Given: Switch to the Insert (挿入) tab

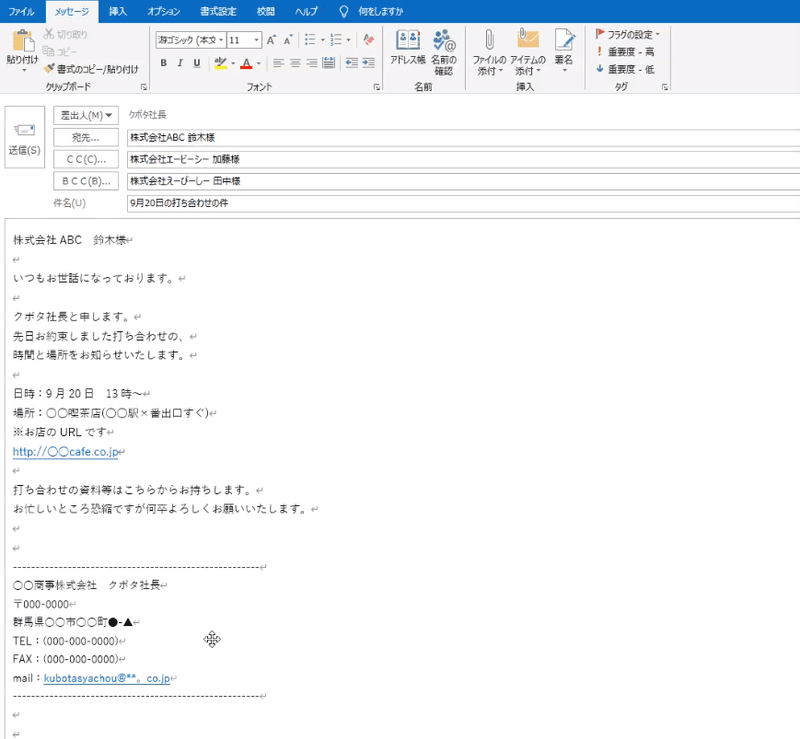Looking at the screenshot, I should 118,11.
